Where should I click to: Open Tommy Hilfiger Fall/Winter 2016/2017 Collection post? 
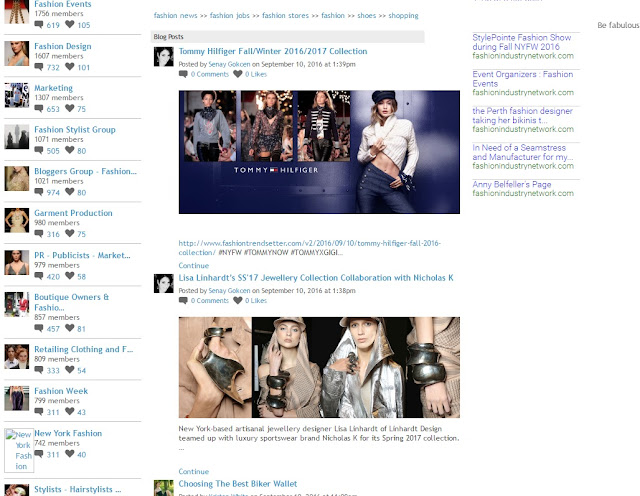[x=273, y=51]
